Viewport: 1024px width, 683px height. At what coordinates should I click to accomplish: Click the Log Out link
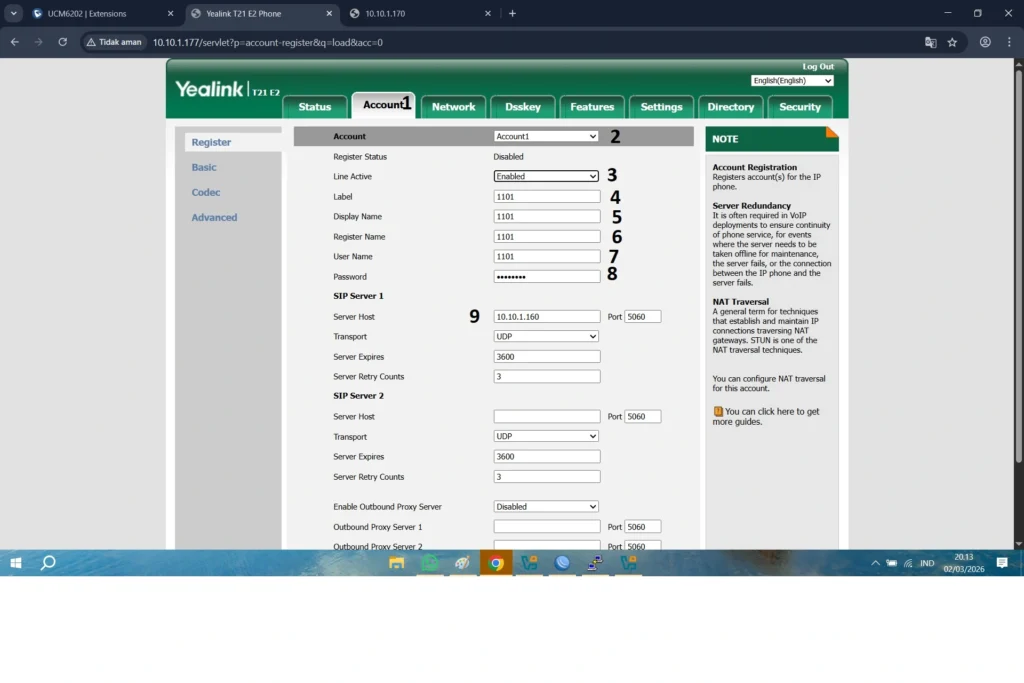[817, 67]
